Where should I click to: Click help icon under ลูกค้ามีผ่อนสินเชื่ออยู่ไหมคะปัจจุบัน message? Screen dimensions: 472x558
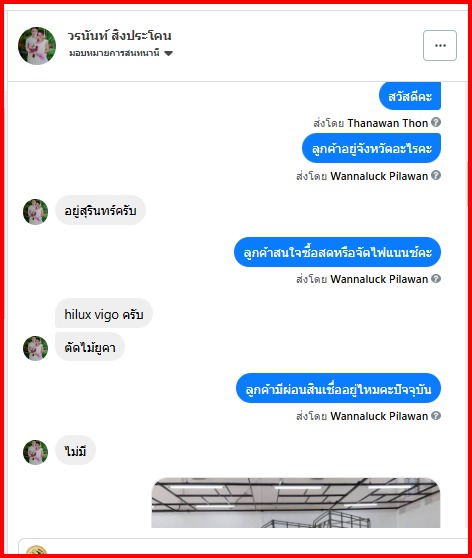point(436,415)
